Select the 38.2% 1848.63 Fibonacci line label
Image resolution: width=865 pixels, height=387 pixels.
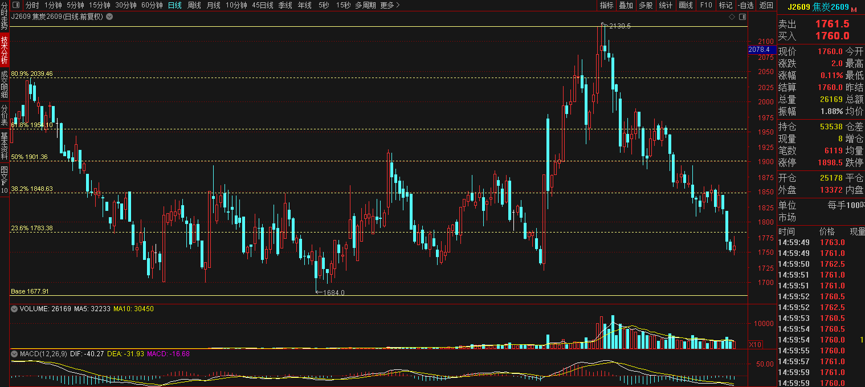(31, 188)
